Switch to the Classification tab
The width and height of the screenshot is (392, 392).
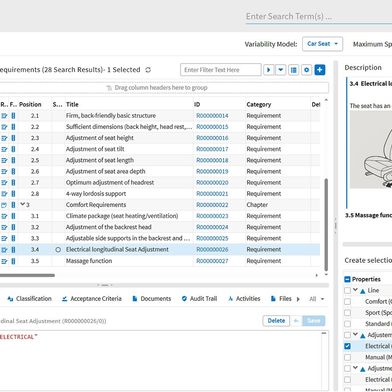30,299
